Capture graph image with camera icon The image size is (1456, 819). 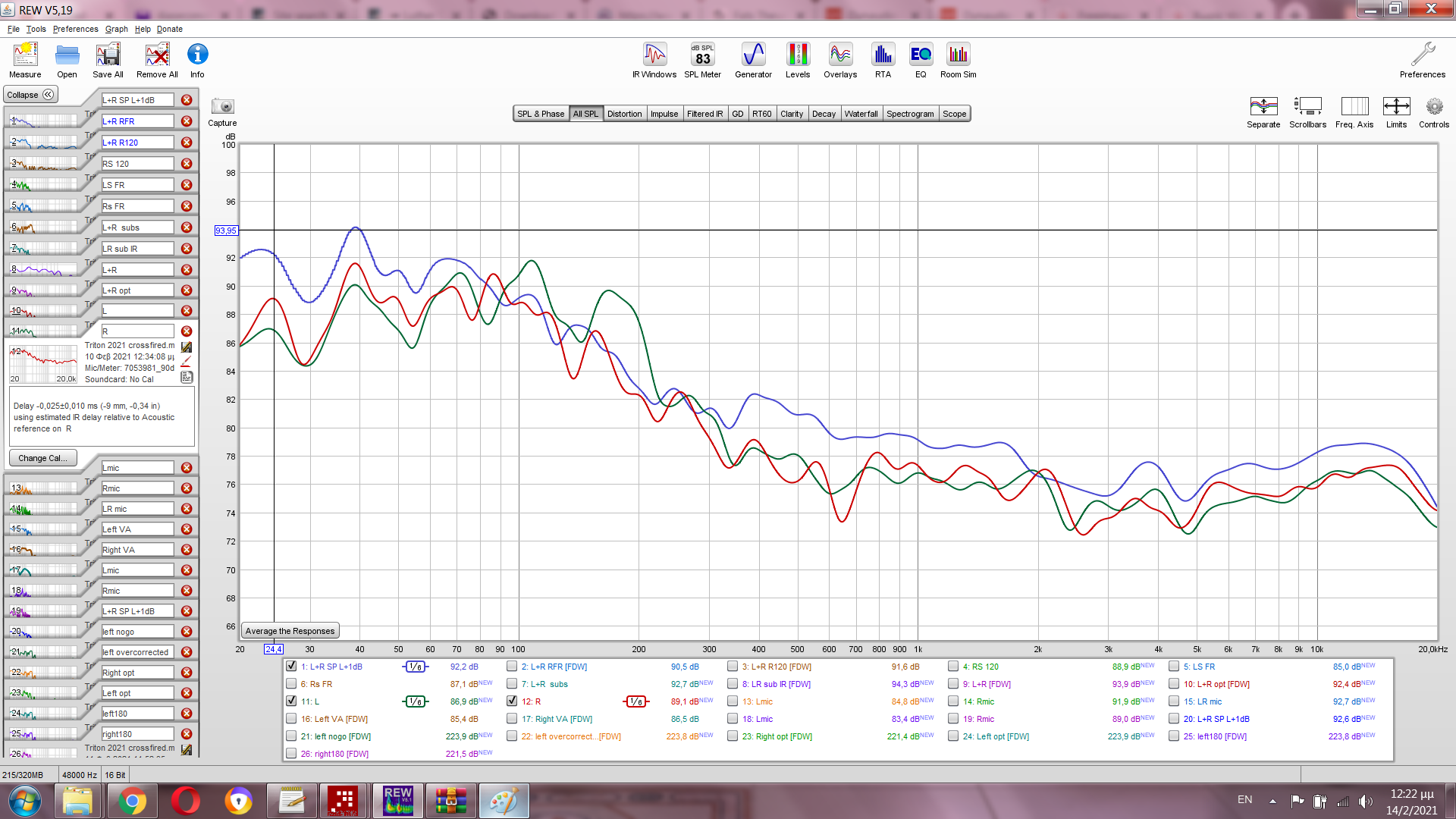pos(222,111)
